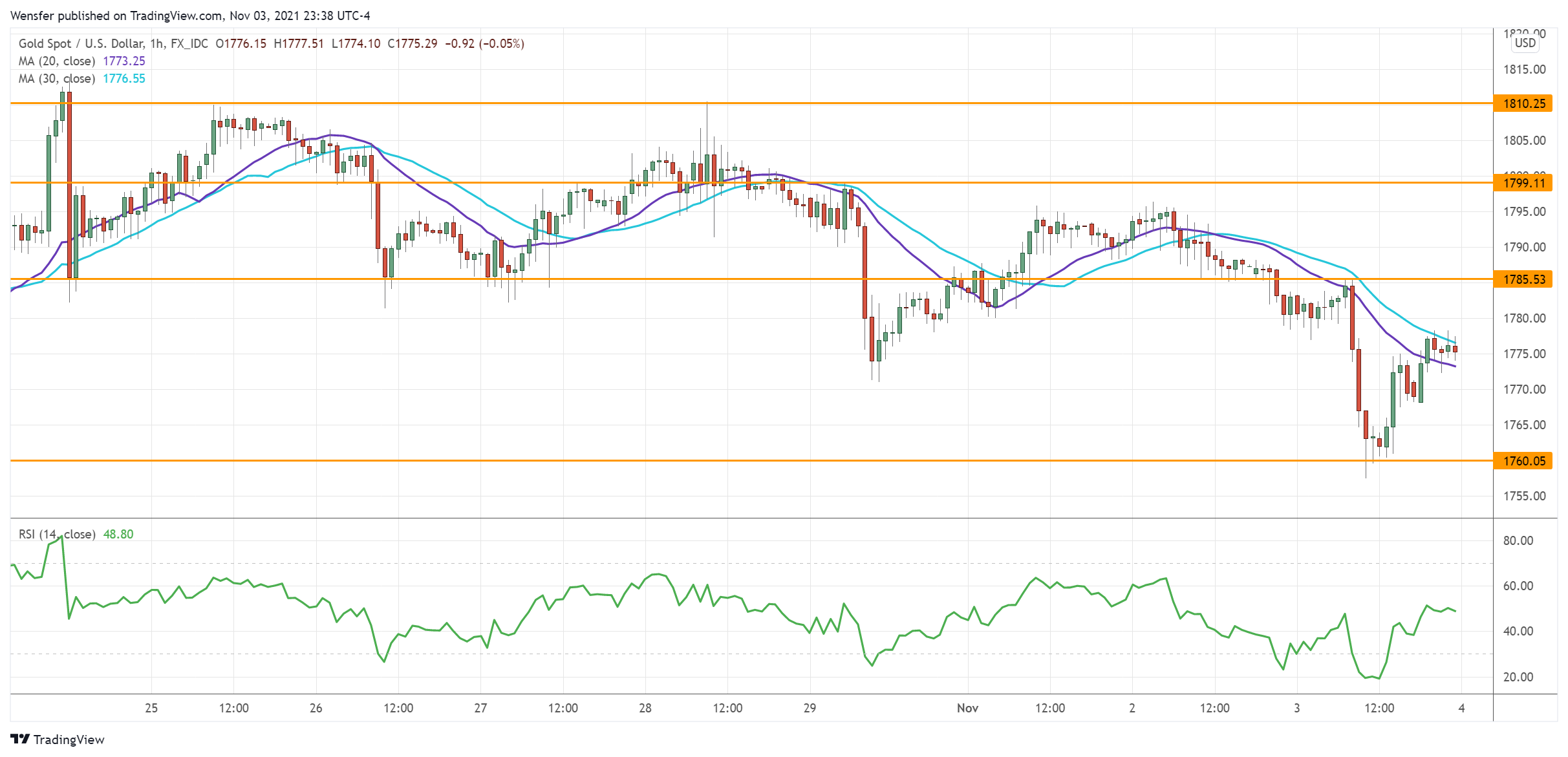Select the Gold Spot / U.S. Dollar title
The height and width of the screenshot is (757, 1568).
click(81, 43)
